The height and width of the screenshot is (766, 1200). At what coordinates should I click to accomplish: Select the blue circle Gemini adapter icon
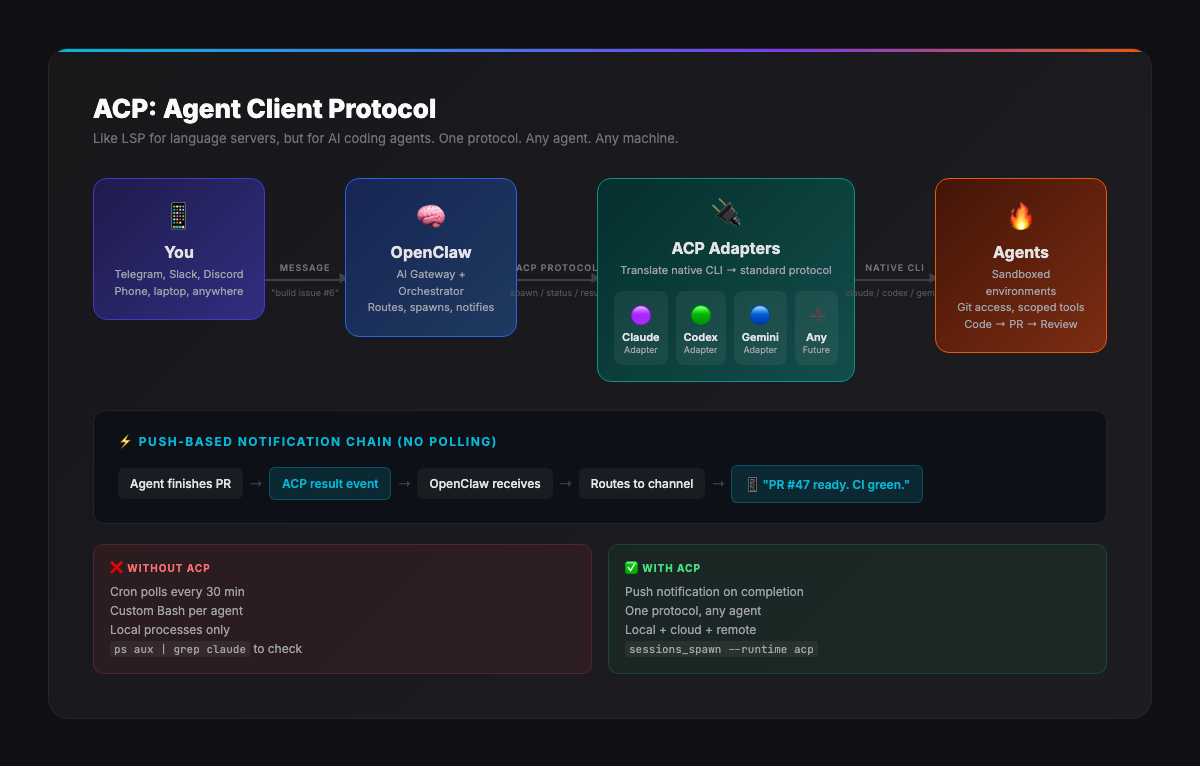(x=760, y=315)
